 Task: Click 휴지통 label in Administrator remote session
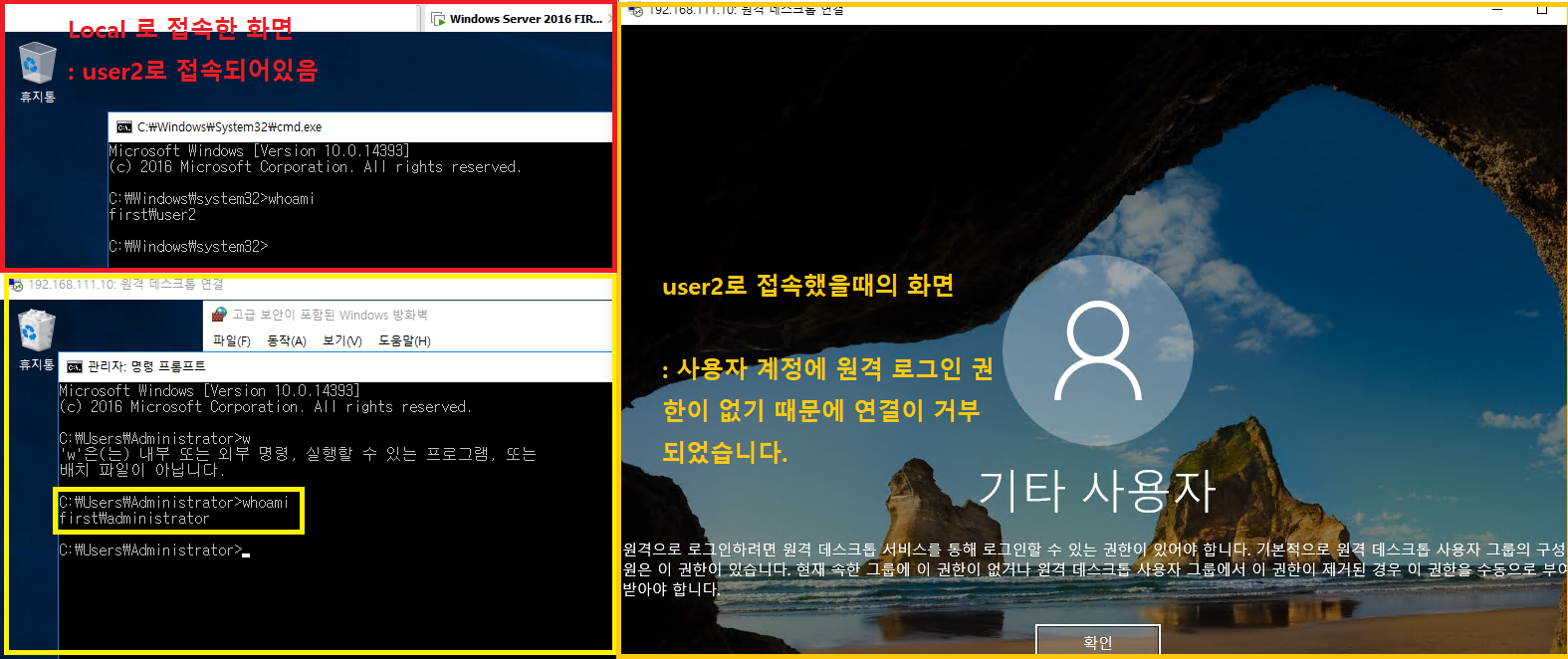37,365
